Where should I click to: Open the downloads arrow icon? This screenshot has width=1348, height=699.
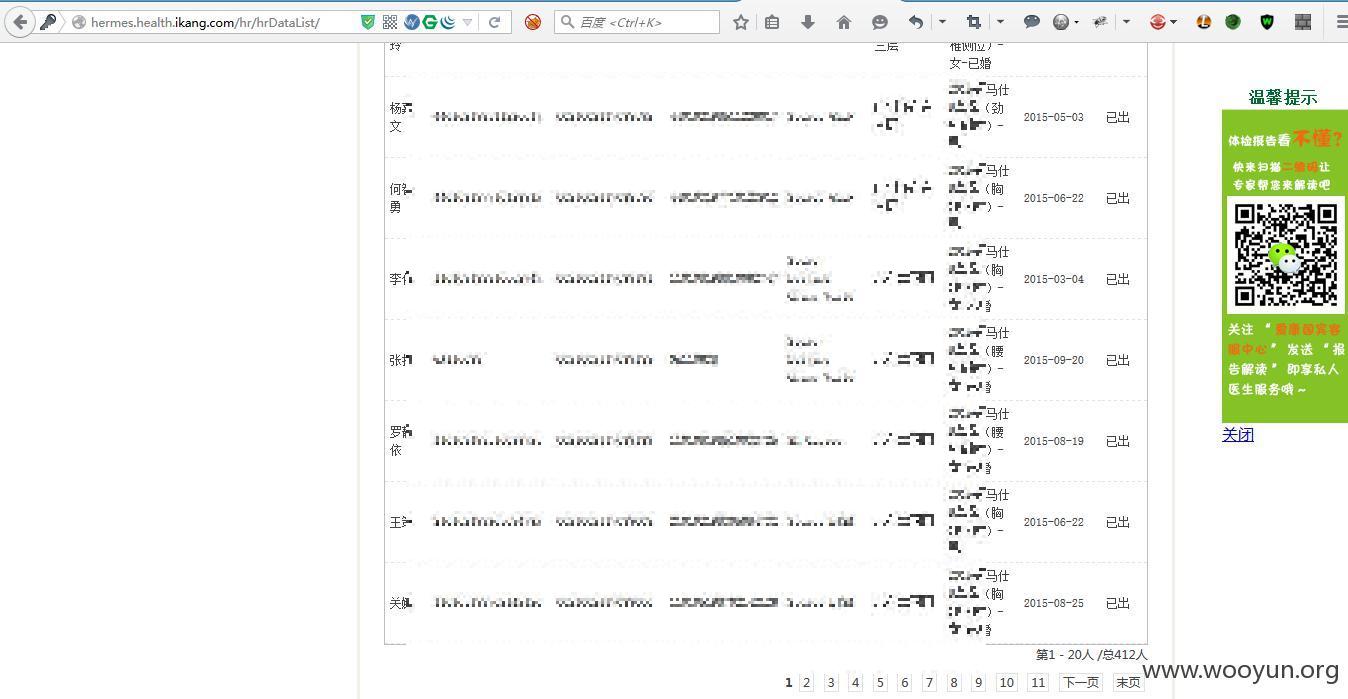(808, 21)
